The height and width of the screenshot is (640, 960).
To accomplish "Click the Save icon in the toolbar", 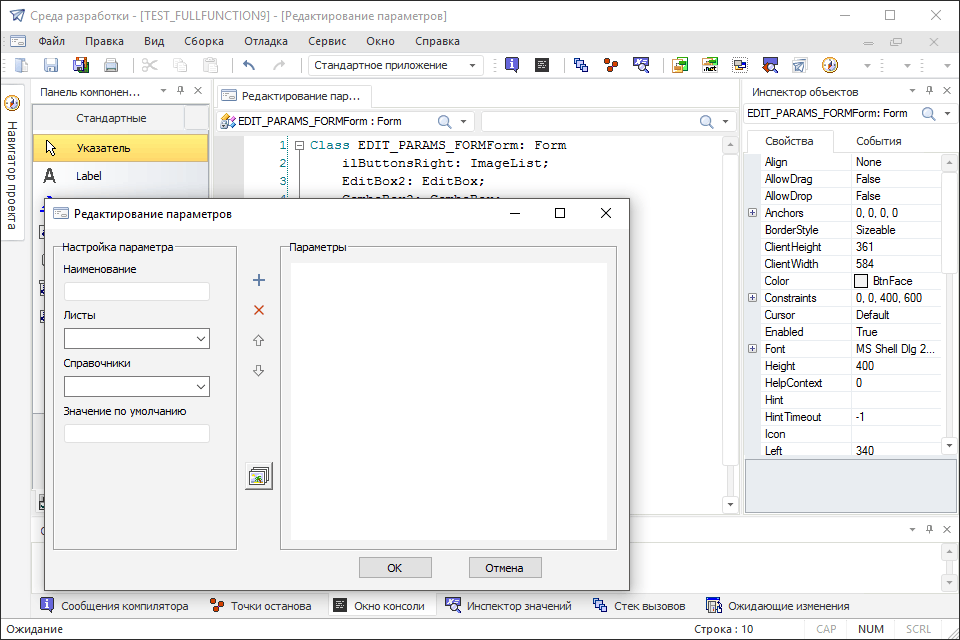I will pos(50,65).
